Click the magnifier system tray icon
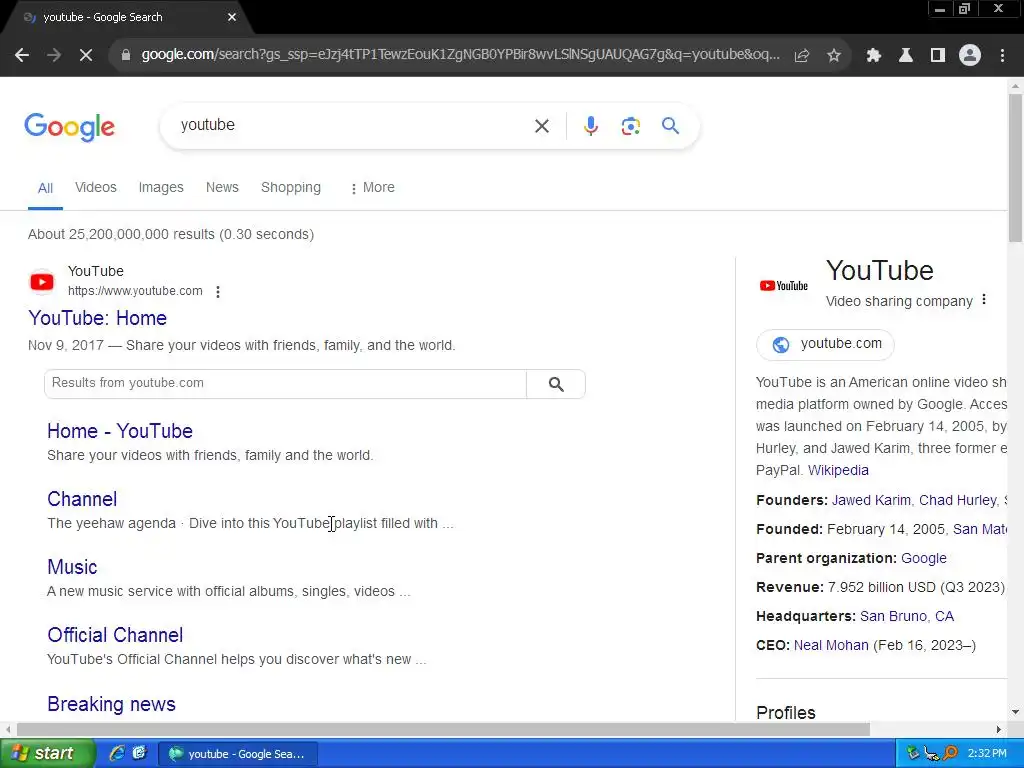 pyautogui.click(x=950, y=754)
